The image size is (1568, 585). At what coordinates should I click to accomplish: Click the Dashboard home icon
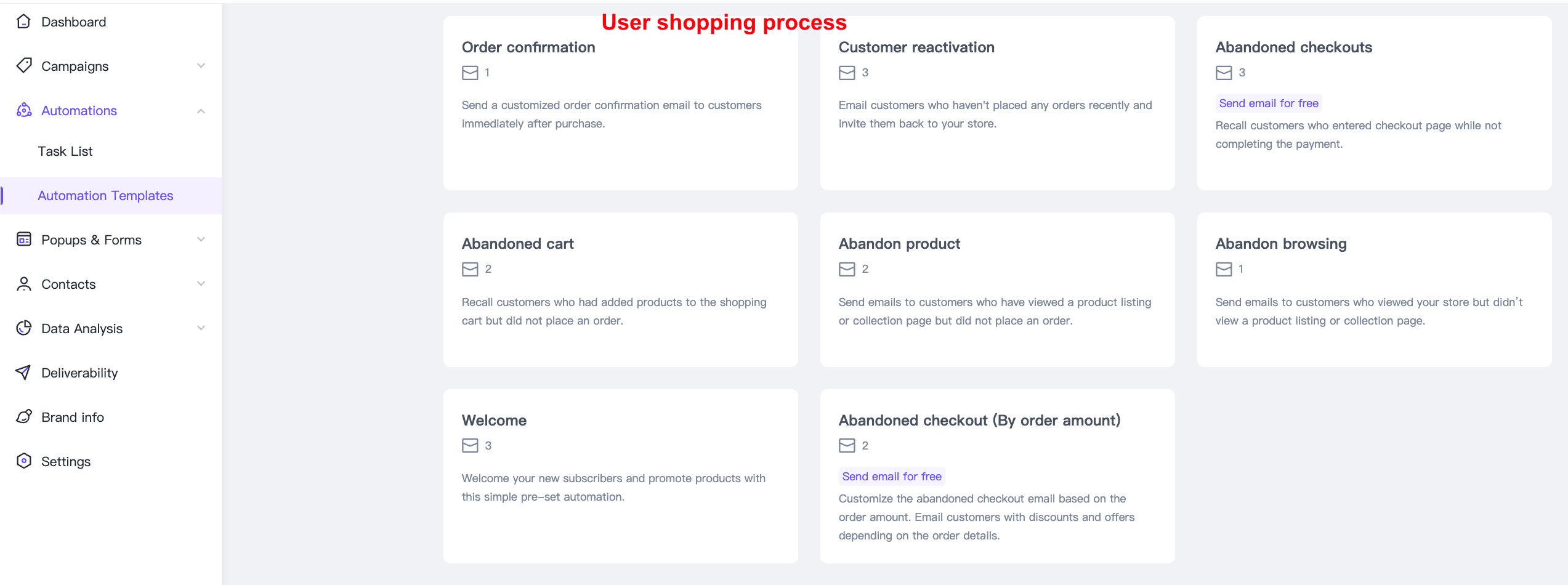pyautogui.click(x=23, y=22)
